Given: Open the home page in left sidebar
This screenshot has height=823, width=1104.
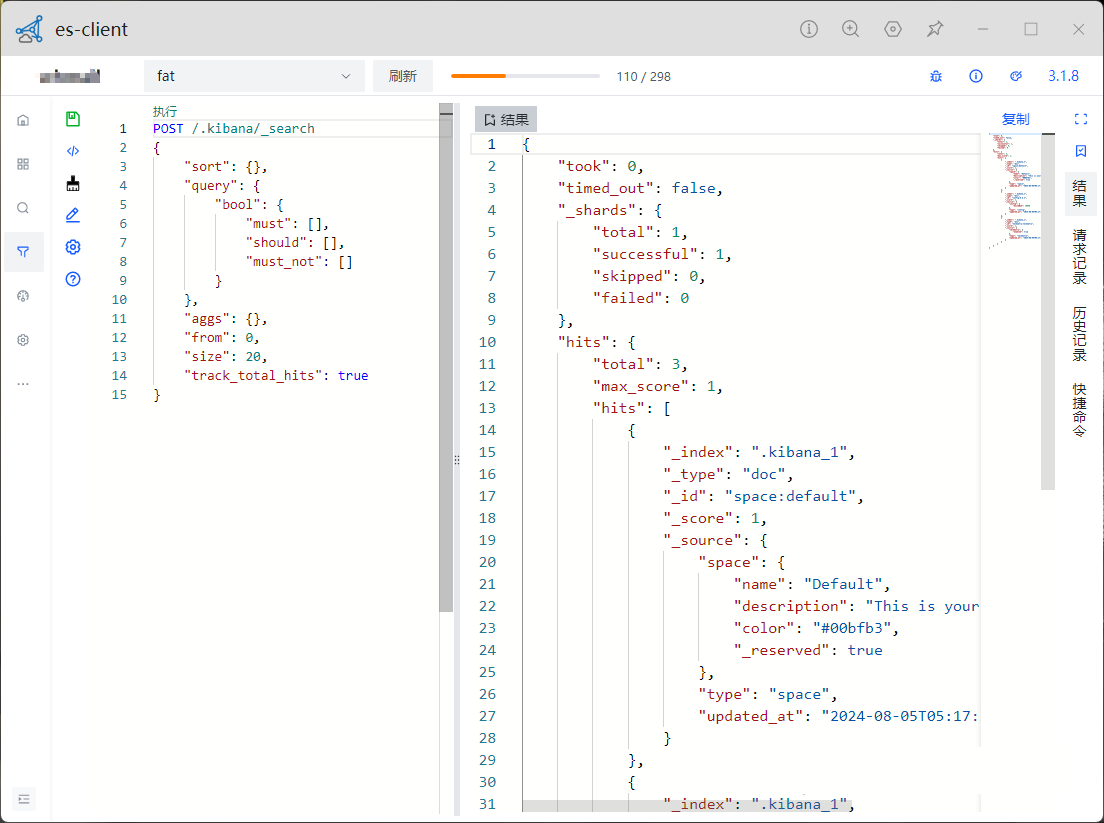Looking at the screenshot, I should [x=23, y=120].
